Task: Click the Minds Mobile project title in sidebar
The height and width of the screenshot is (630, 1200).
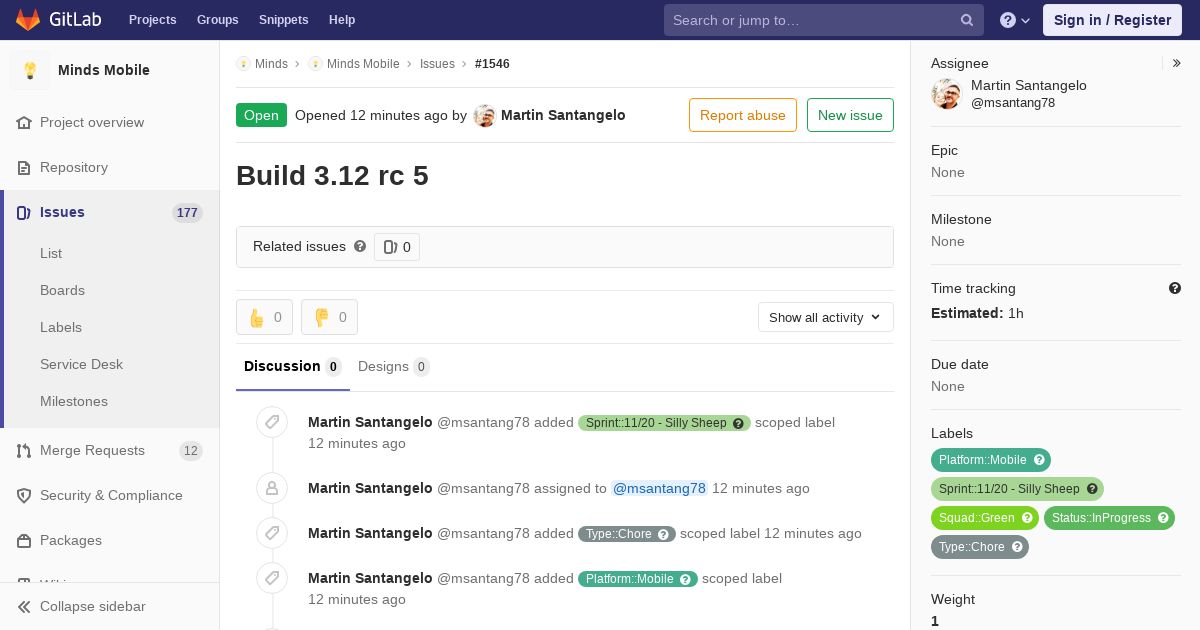Action: pos(104,70)
